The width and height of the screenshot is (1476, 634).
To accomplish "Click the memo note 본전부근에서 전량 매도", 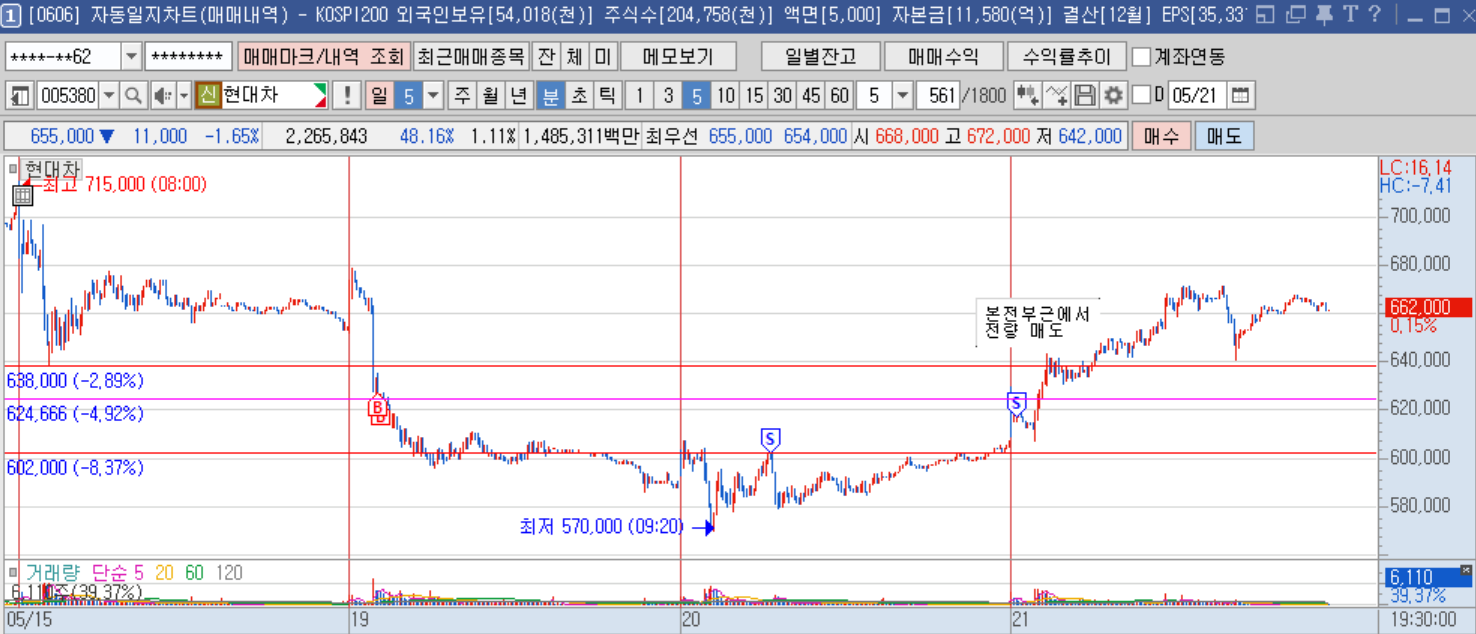I will point(1037,322).
